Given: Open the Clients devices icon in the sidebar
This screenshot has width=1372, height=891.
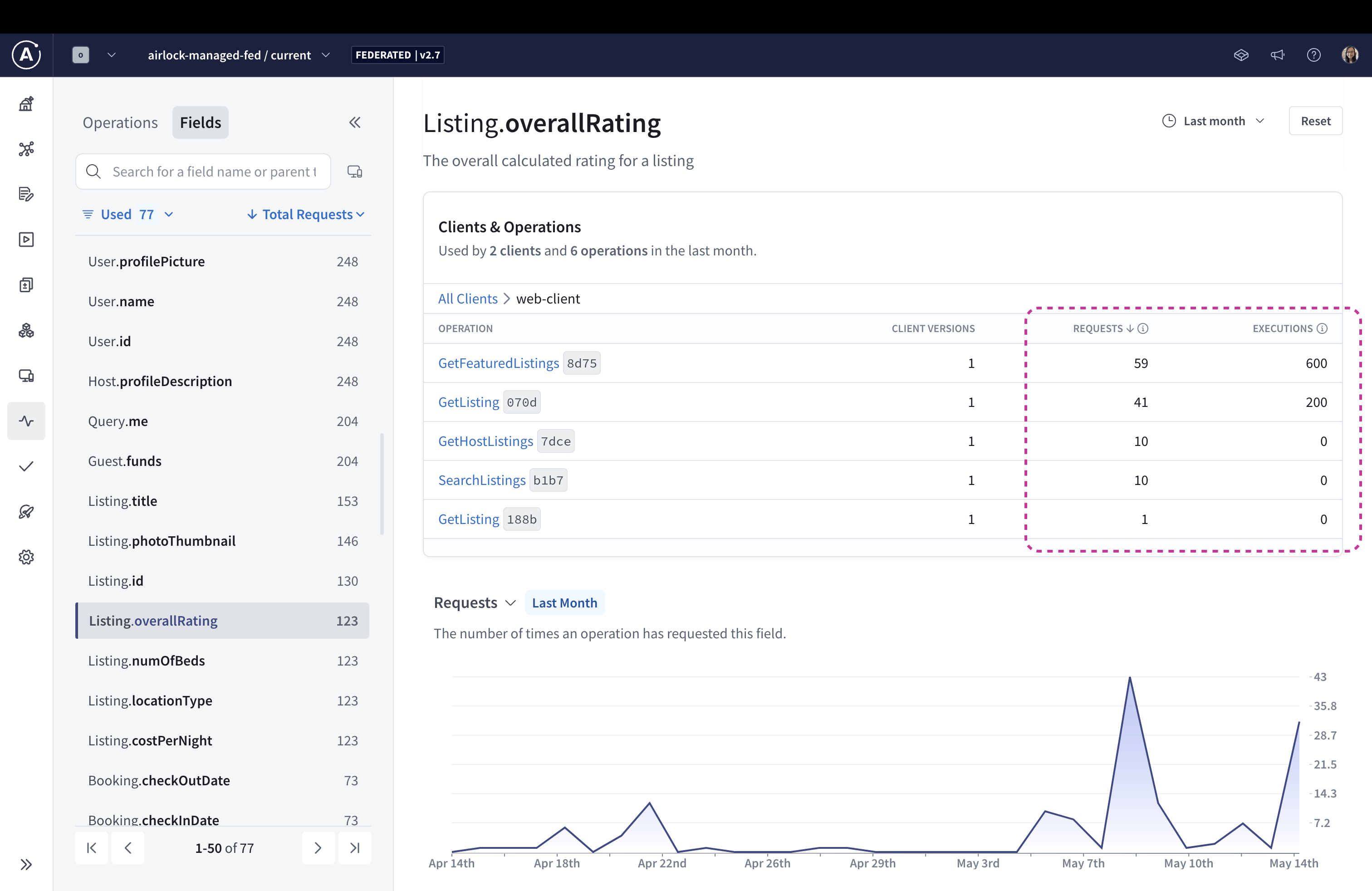Looking at the screenshot, I should coord(26,375).
